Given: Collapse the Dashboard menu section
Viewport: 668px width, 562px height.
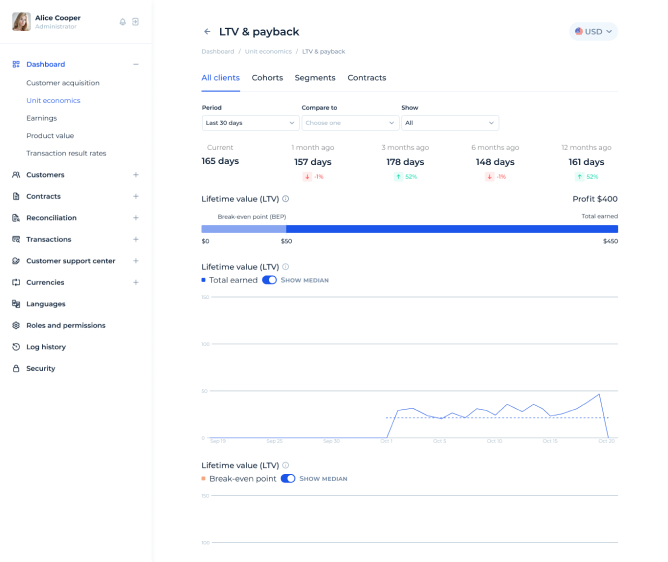Looking at the screenshot, I should pyautogui.click(x=136, y=64).
